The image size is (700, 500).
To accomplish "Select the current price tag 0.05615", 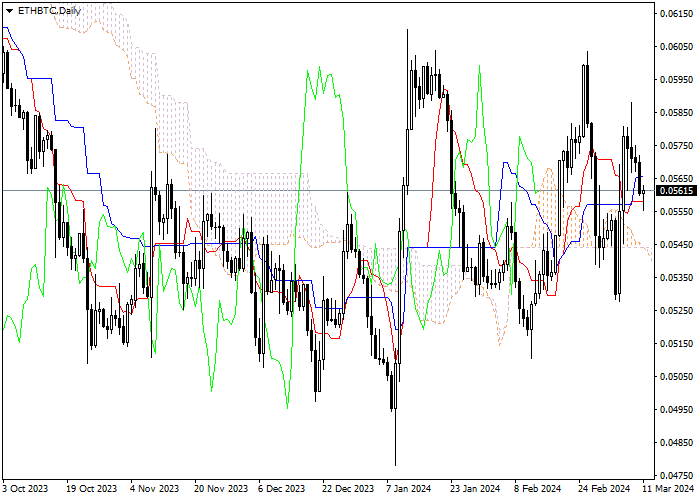I will [677, 191].
